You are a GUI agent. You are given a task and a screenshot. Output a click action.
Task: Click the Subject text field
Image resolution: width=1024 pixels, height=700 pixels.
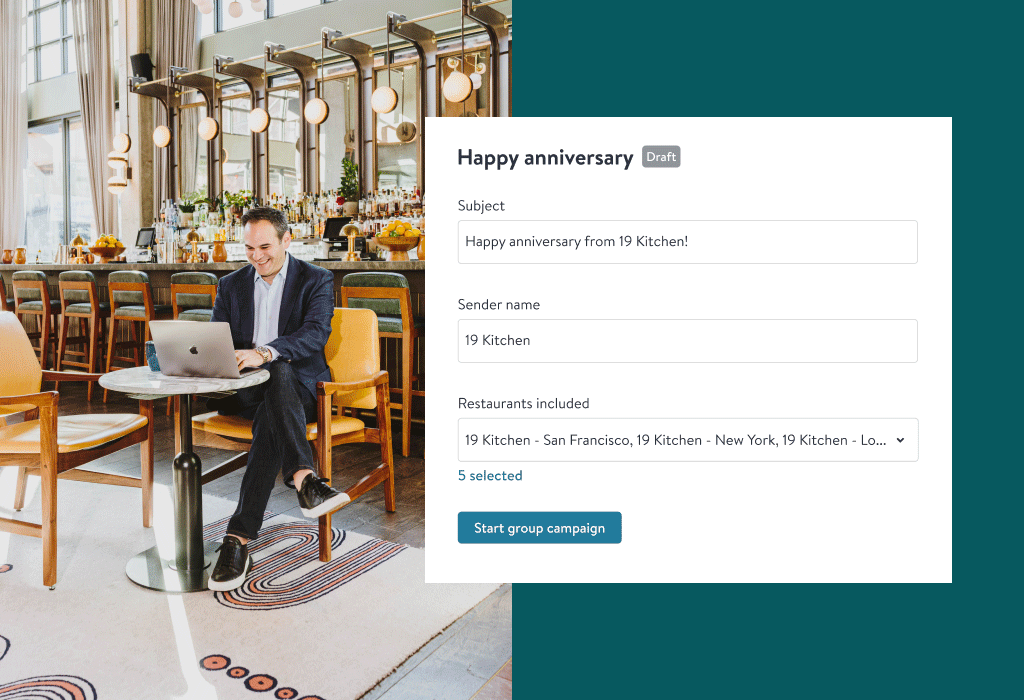point(687,242)
